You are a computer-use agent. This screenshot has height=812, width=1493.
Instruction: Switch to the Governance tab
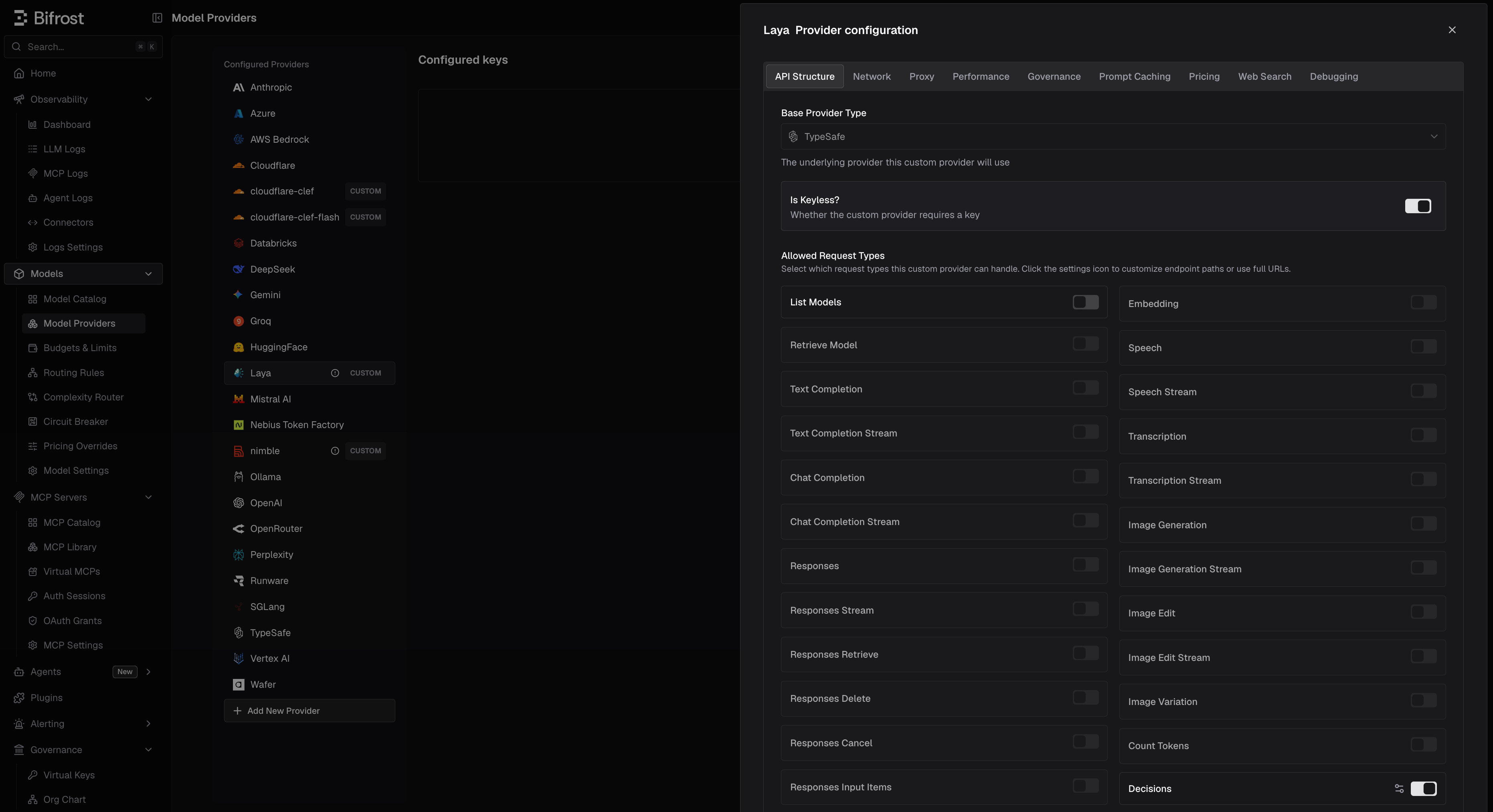click(x=1054, y=77)
